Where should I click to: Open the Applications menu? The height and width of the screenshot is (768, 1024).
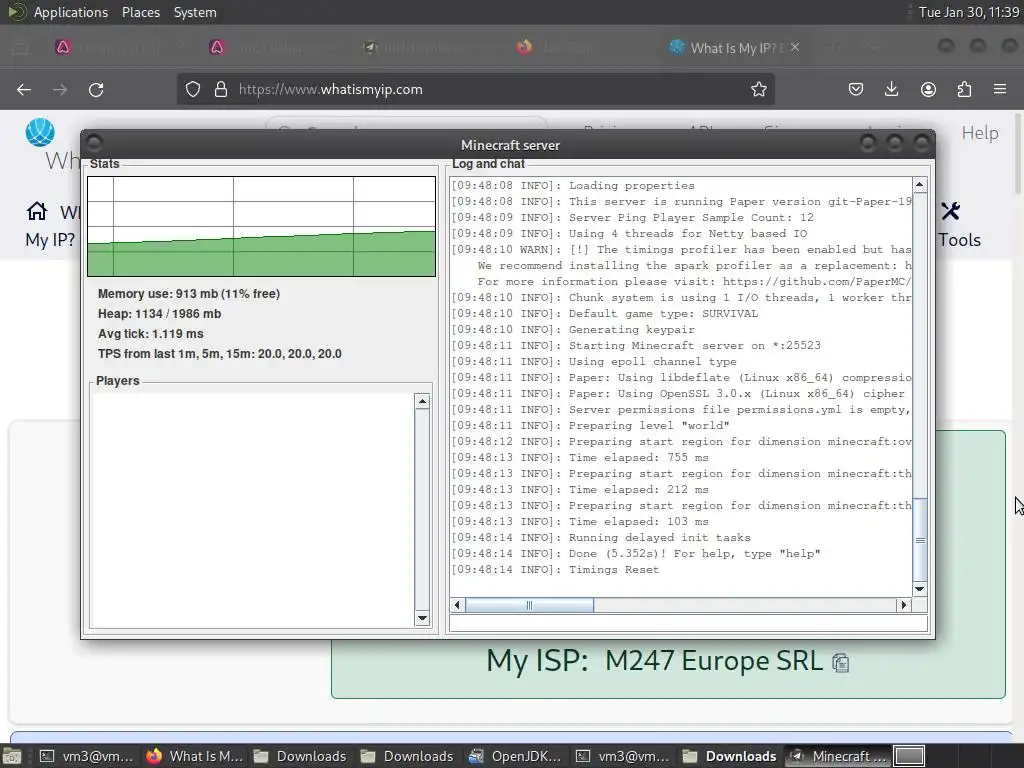click(71, 12)
